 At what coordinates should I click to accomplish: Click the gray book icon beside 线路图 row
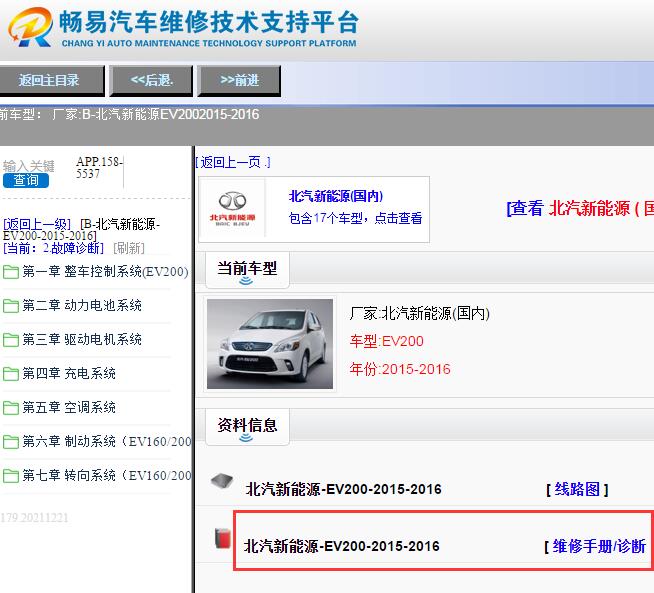(222, 481)
